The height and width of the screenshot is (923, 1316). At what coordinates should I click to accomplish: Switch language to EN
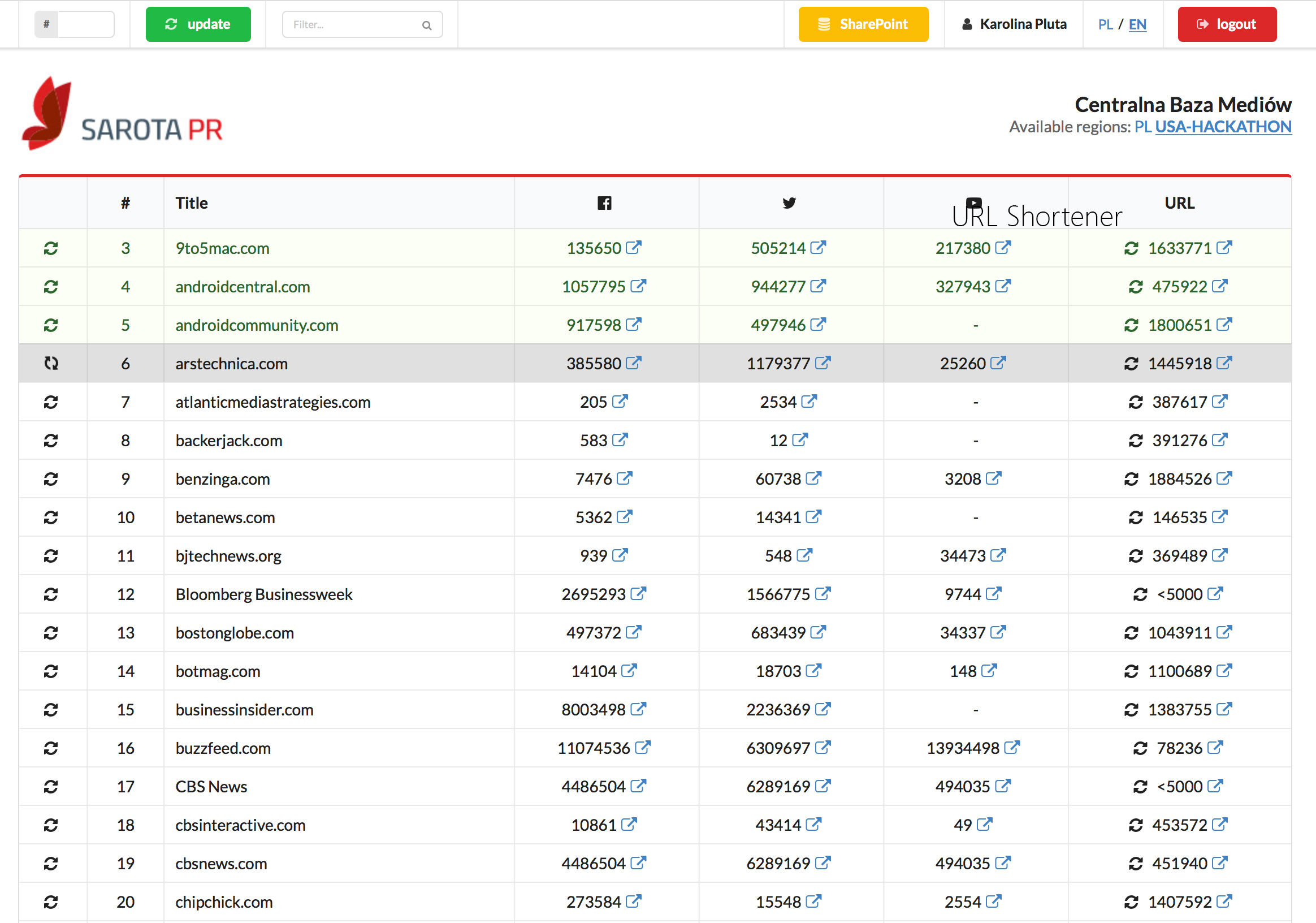[1137, 25]
